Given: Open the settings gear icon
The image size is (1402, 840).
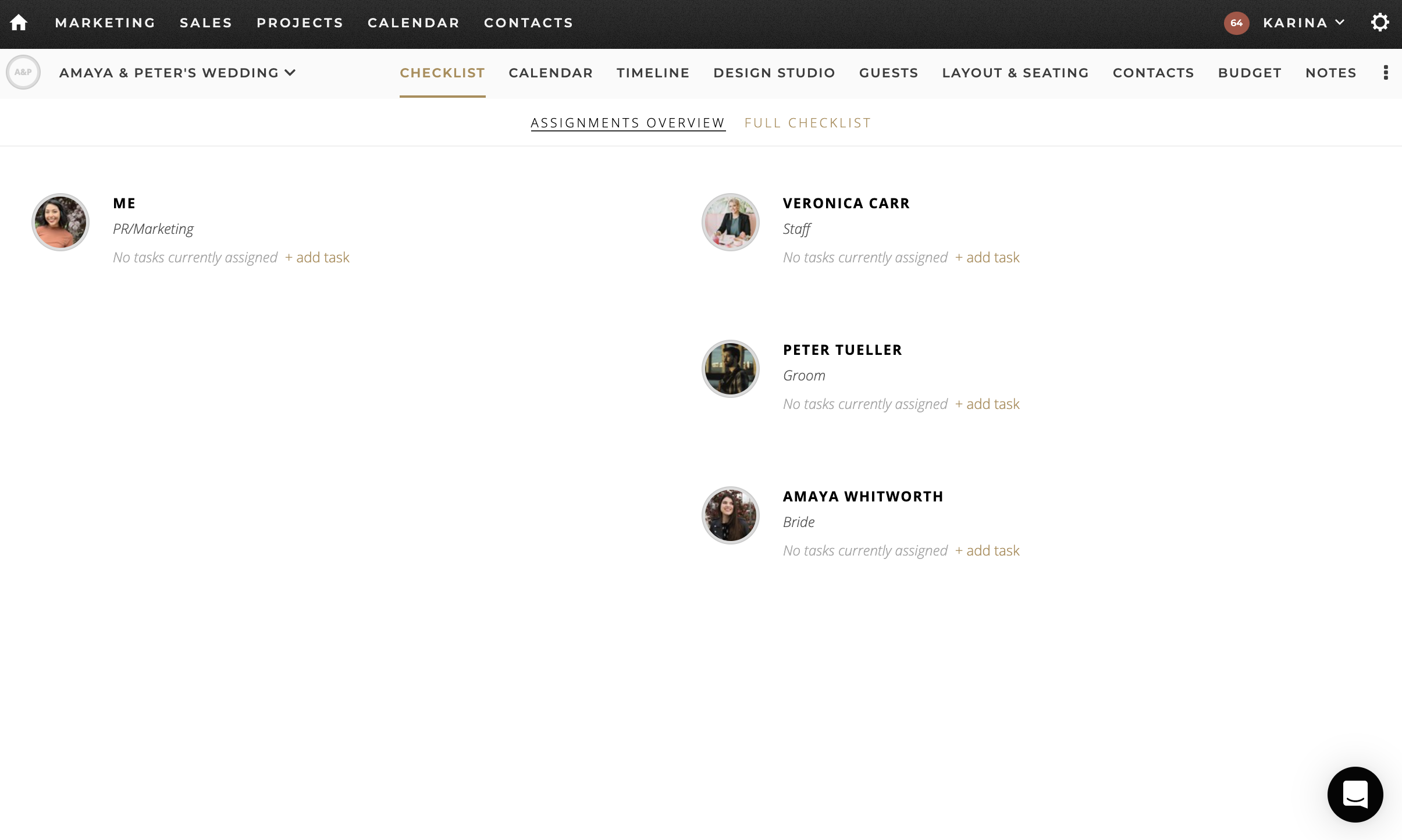Looking at the screenshot, I should tap(1380, 23).
